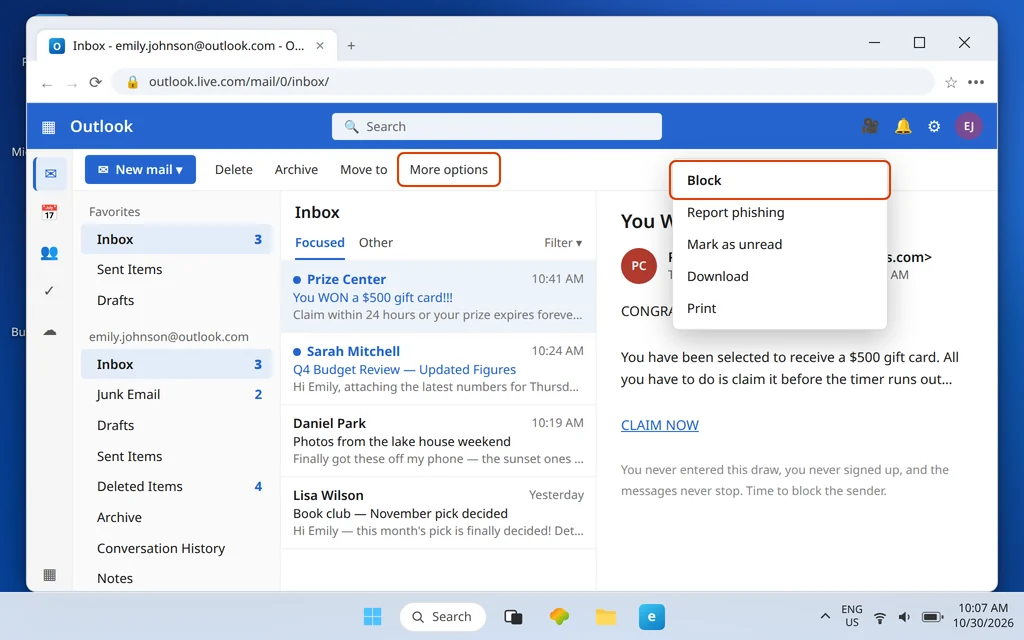Switch to Other tab
The width and height of the screenshot is (1024, 640).
[x=376, y=243]
